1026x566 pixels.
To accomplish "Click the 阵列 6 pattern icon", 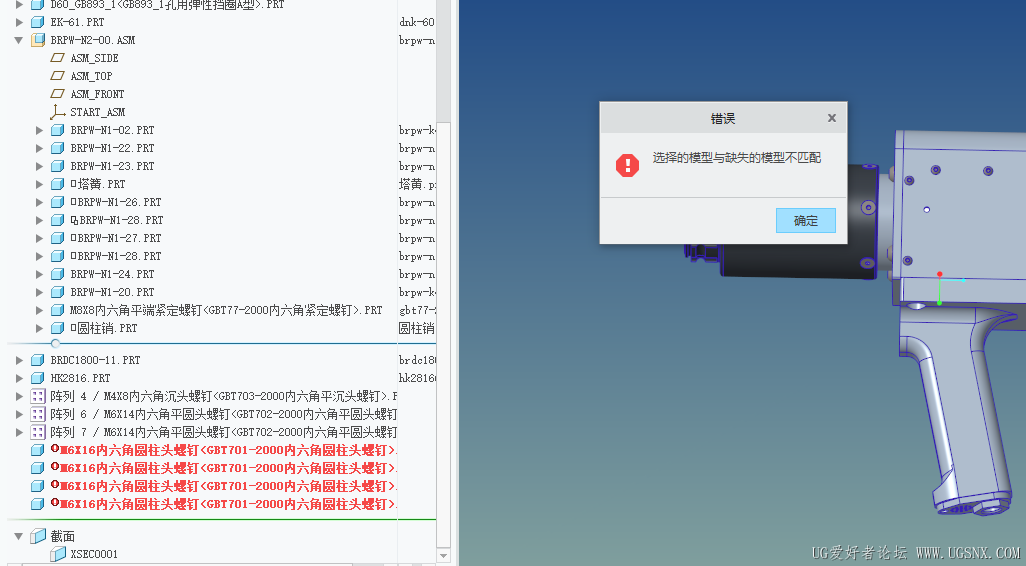I will [38, 414].
